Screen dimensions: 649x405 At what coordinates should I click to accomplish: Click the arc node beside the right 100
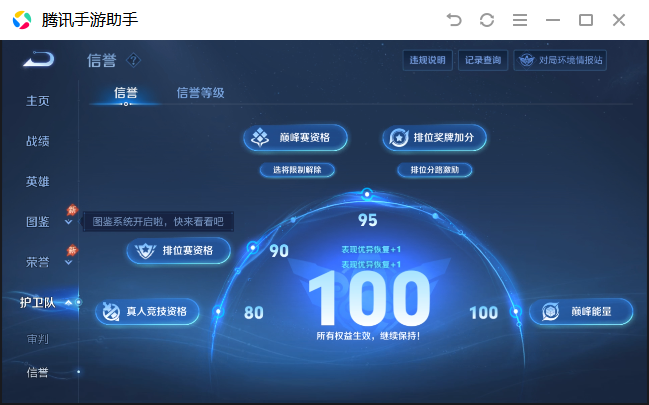tap(516, 311)
